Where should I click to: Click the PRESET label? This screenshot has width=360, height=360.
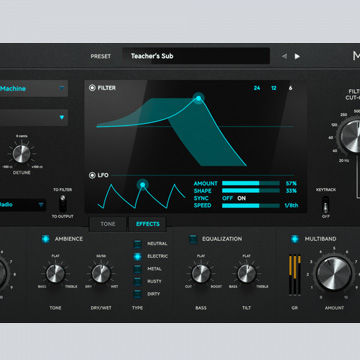click(x=101, y=56)
